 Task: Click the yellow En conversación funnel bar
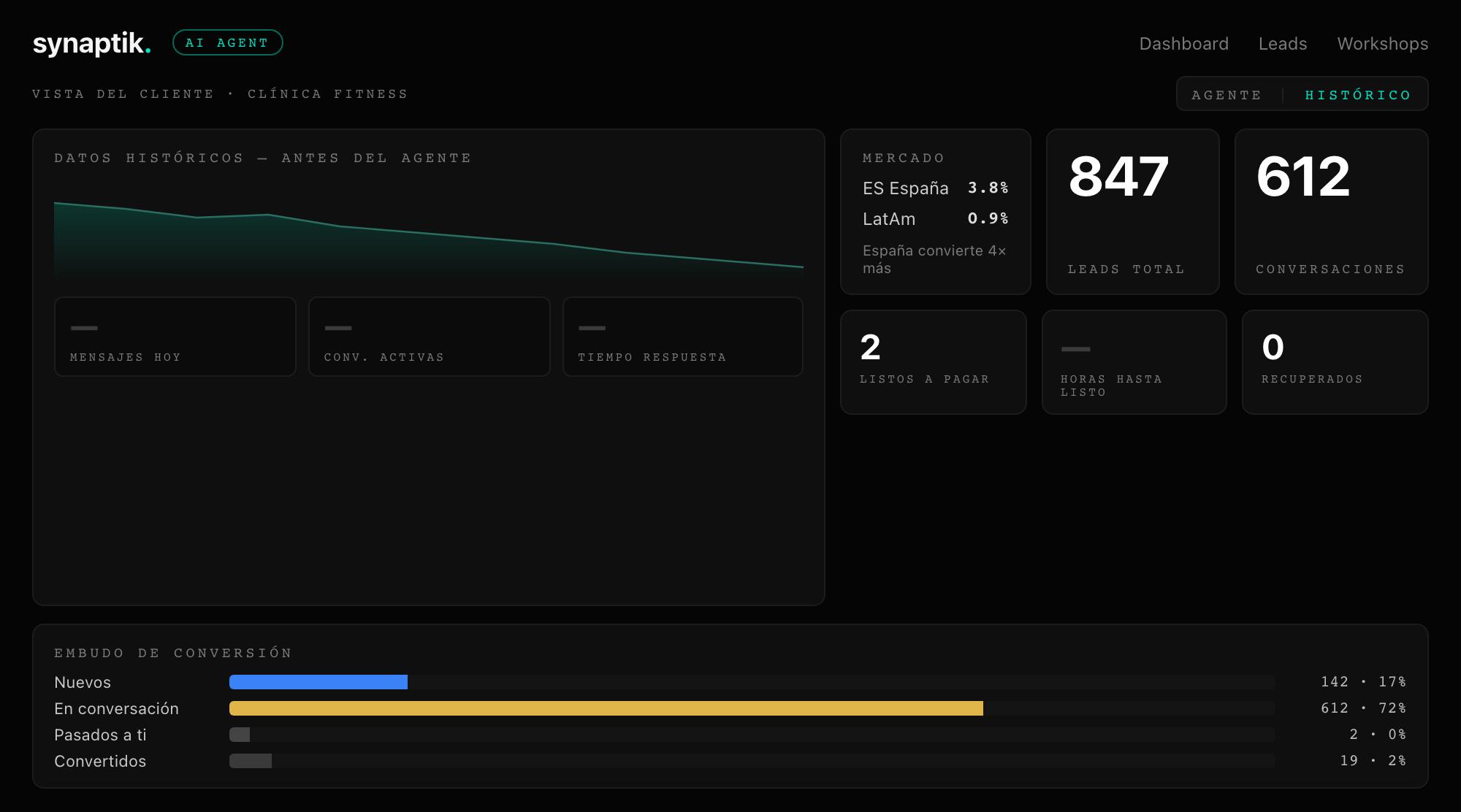click(606, 708)
